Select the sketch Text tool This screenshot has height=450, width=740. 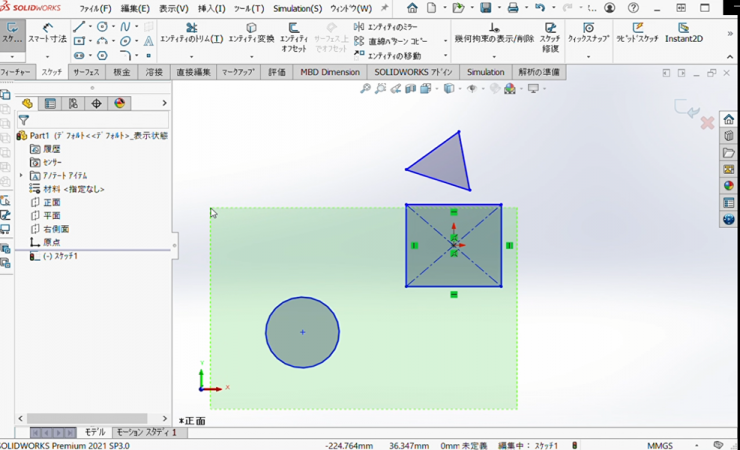pos(148,41)
